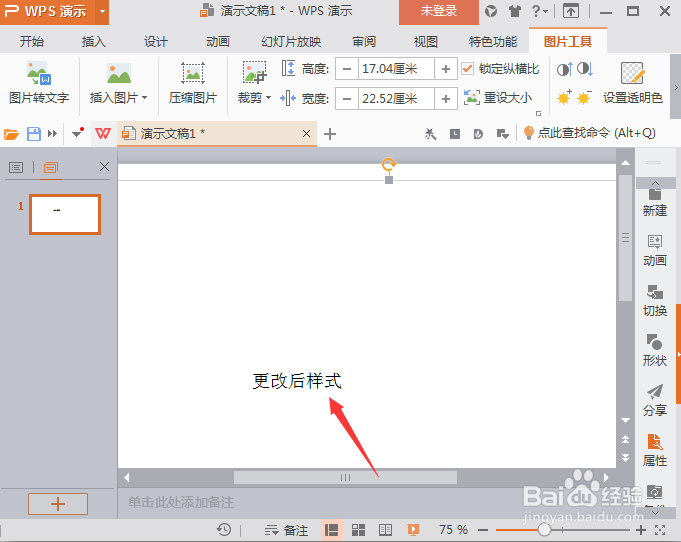Open the Transition (切换) side pane
Screen dimensions: 681x542
(655, 301)
